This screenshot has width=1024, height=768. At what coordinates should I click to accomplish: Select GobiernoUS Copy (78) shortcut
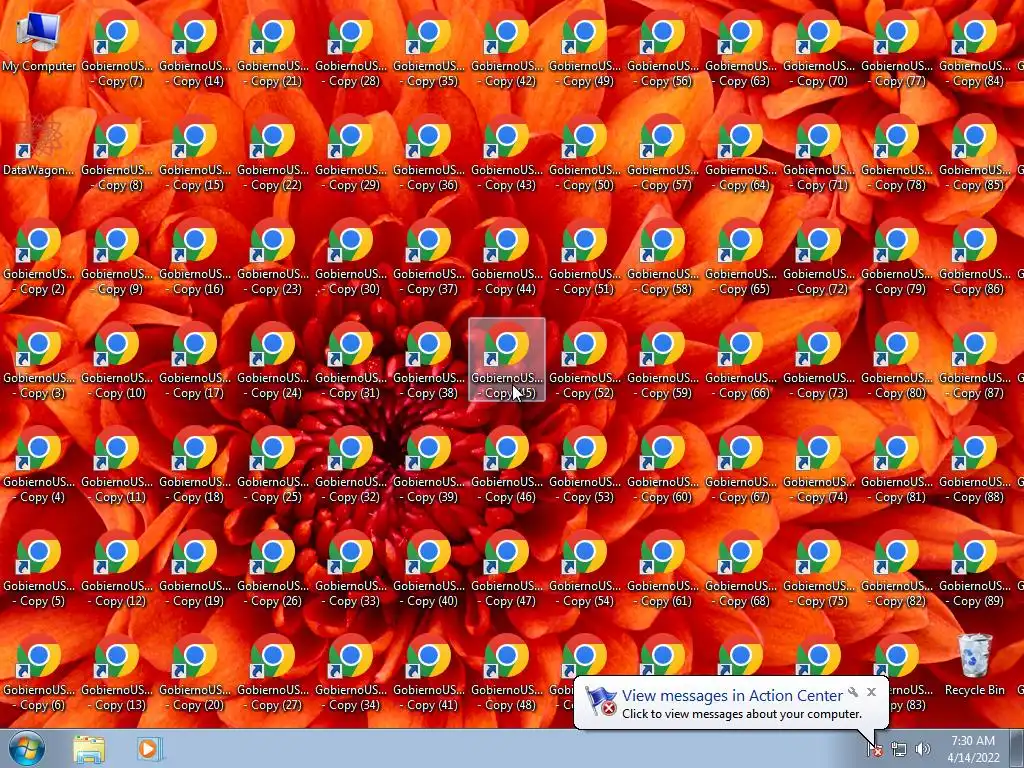(897, 153)
